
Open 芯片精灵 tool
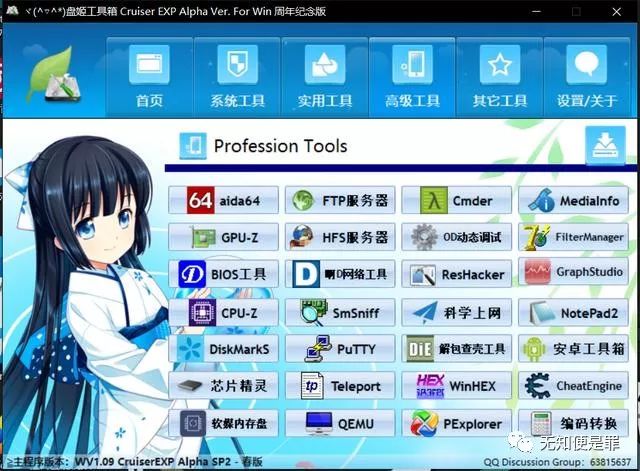coord(223,385)
